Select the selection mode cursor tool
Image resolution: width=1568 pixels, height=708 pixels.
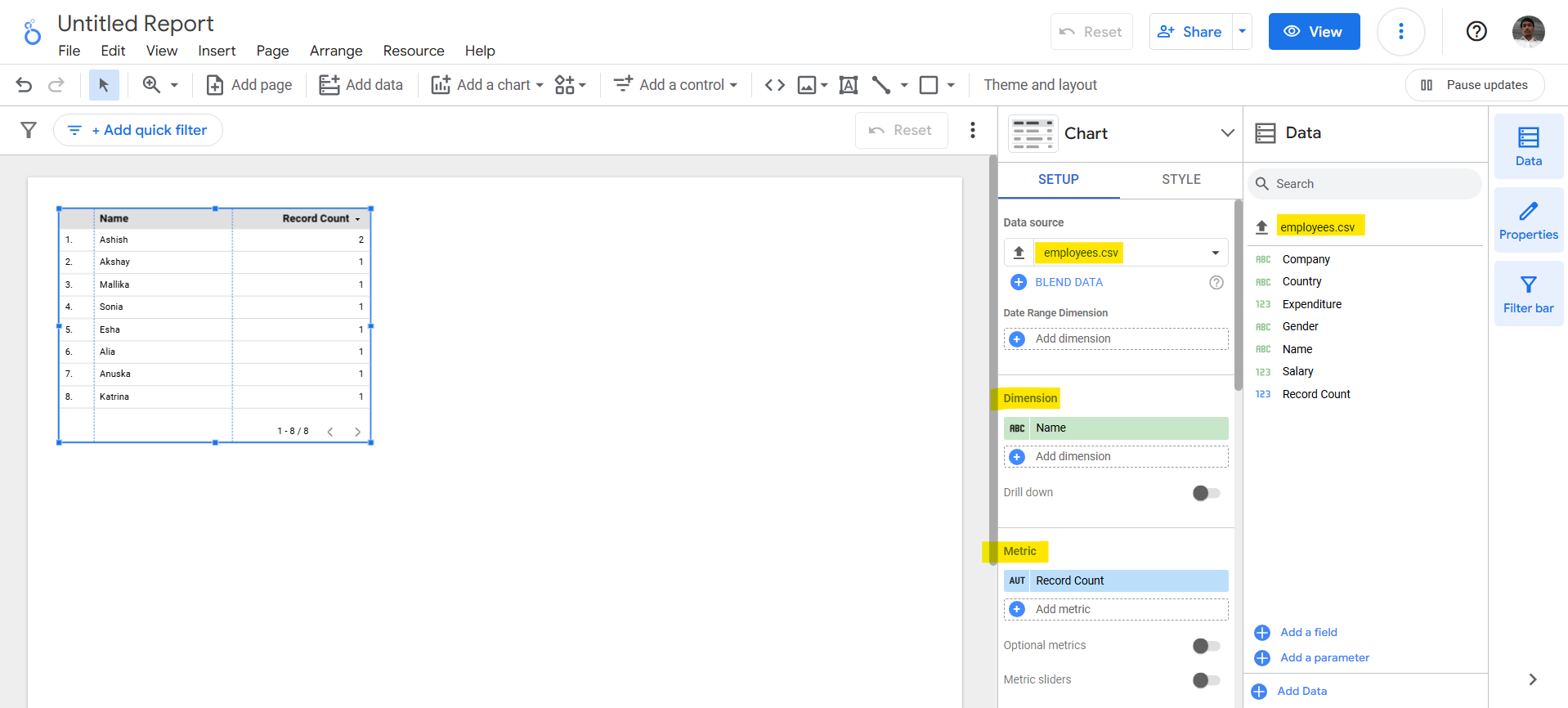pyautogui.click(x=104, y=85)
